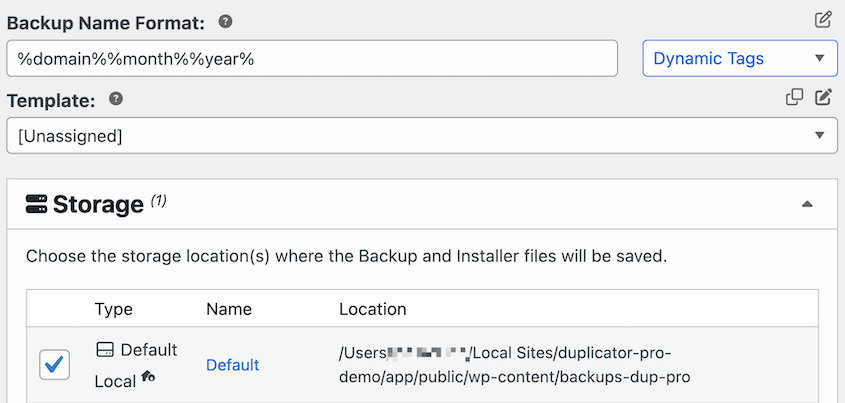Screen dimensions: 845x403
Task: Click the Type column header
Action: coord(114,309)
